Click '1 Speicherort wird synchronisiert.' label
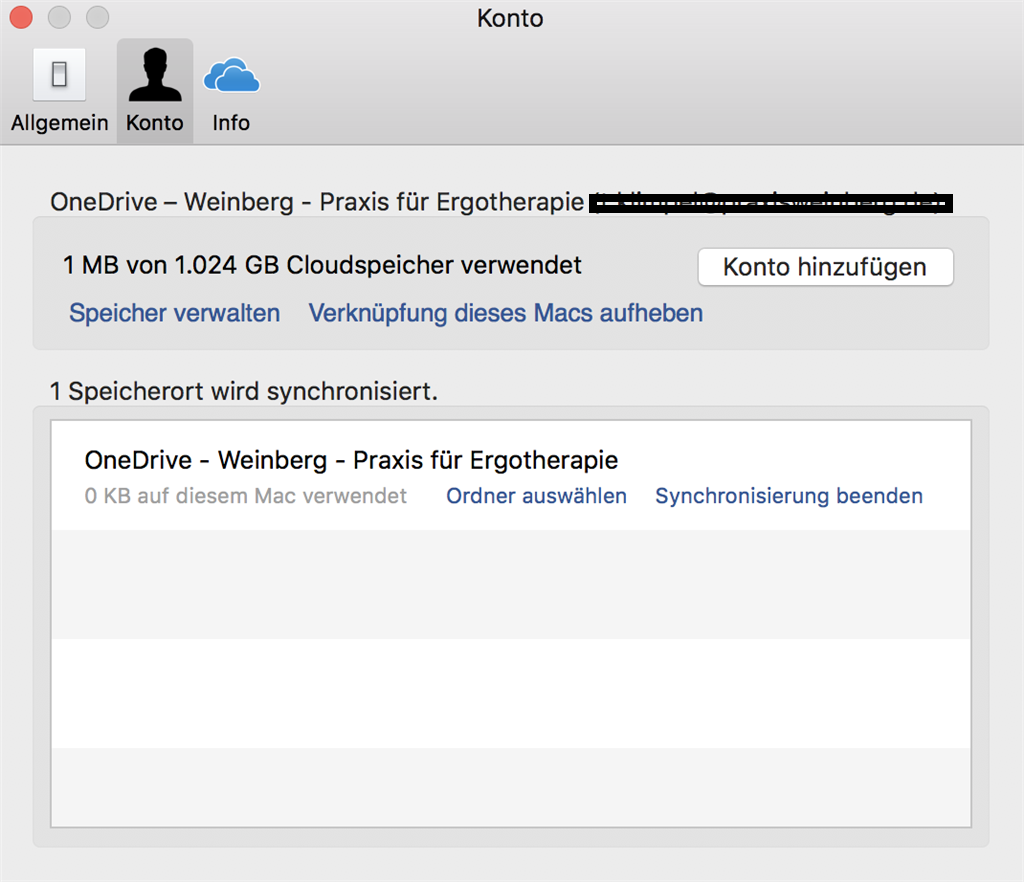 coord(244,392)
